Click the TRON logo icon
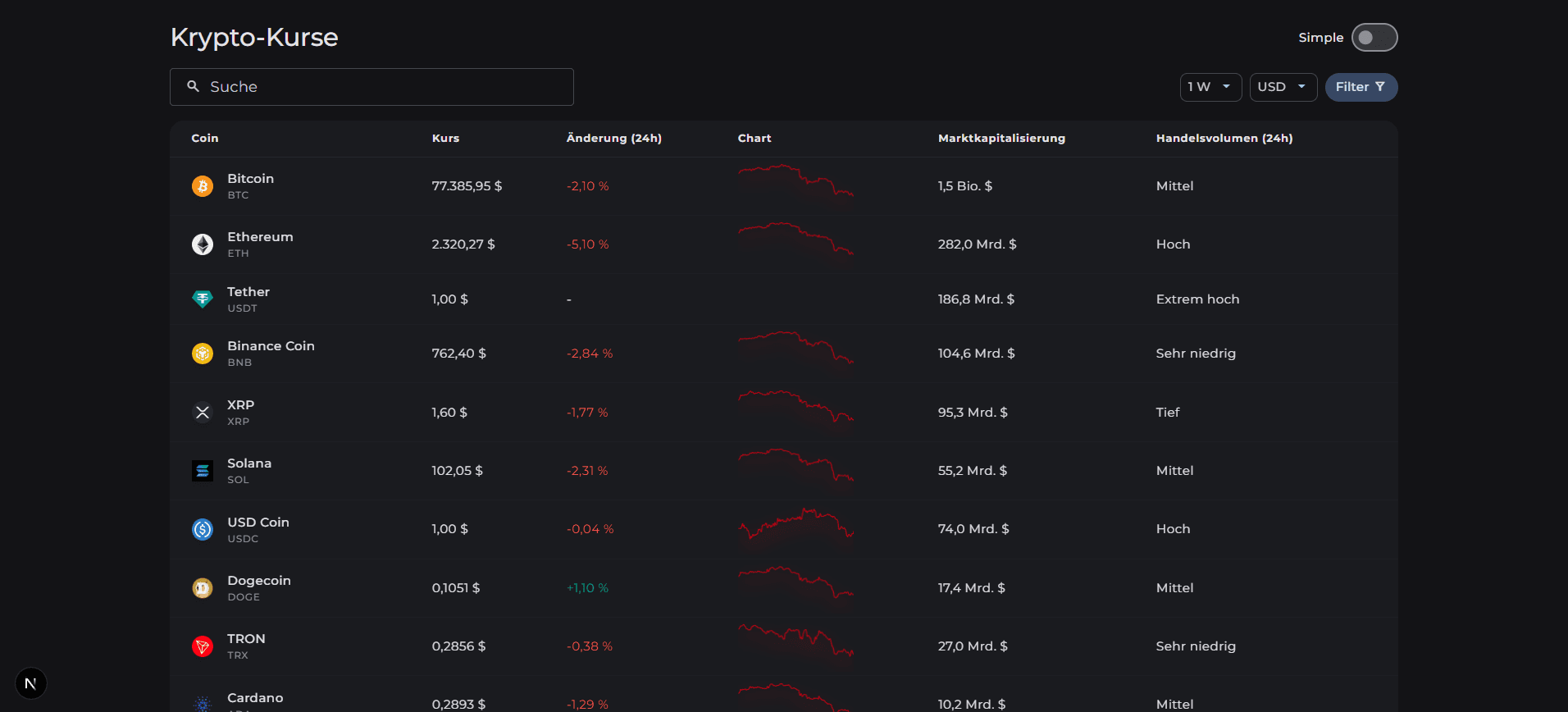The height and width of the screenshot is (712, 1568). (x=203, y=646)
